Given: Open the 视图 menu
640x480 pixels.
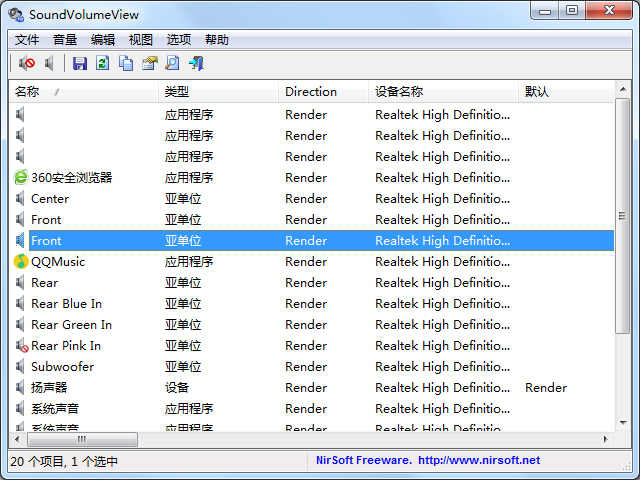Looking at the screenshot, I should tap(141, 40).
